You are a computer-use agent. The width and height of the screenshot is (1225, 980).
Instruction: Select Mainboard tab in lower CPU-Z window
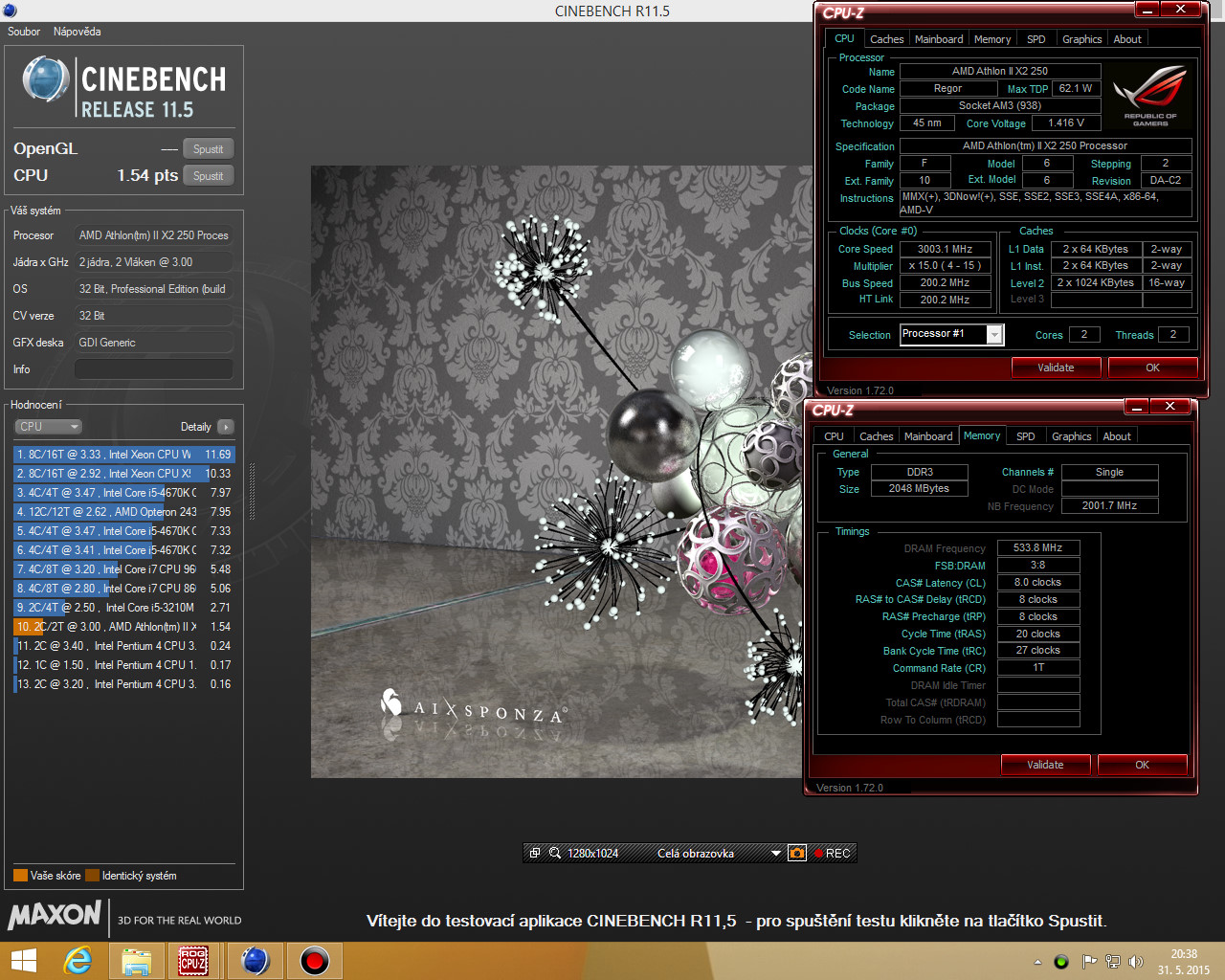tap(928, 436)
